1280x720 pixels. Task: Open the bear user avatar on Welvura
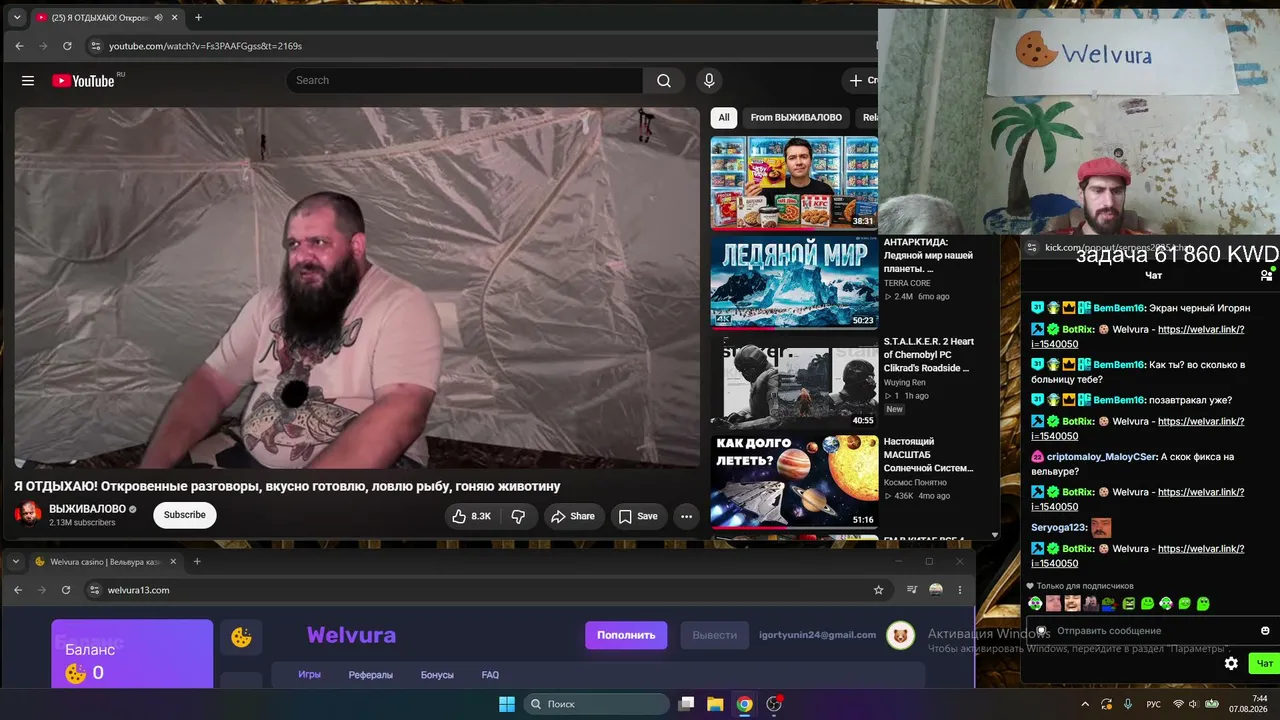[x=901, y=635]
